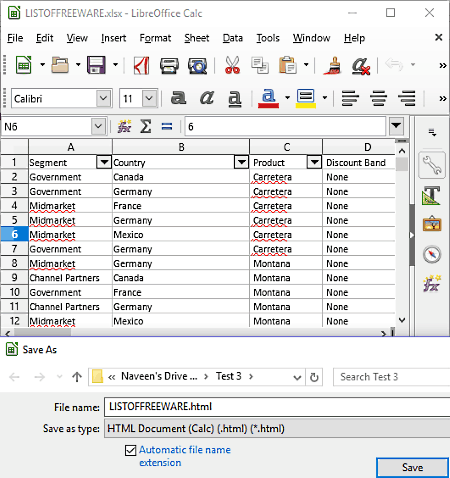Open sidebar Gallery panel

point(432,224)
